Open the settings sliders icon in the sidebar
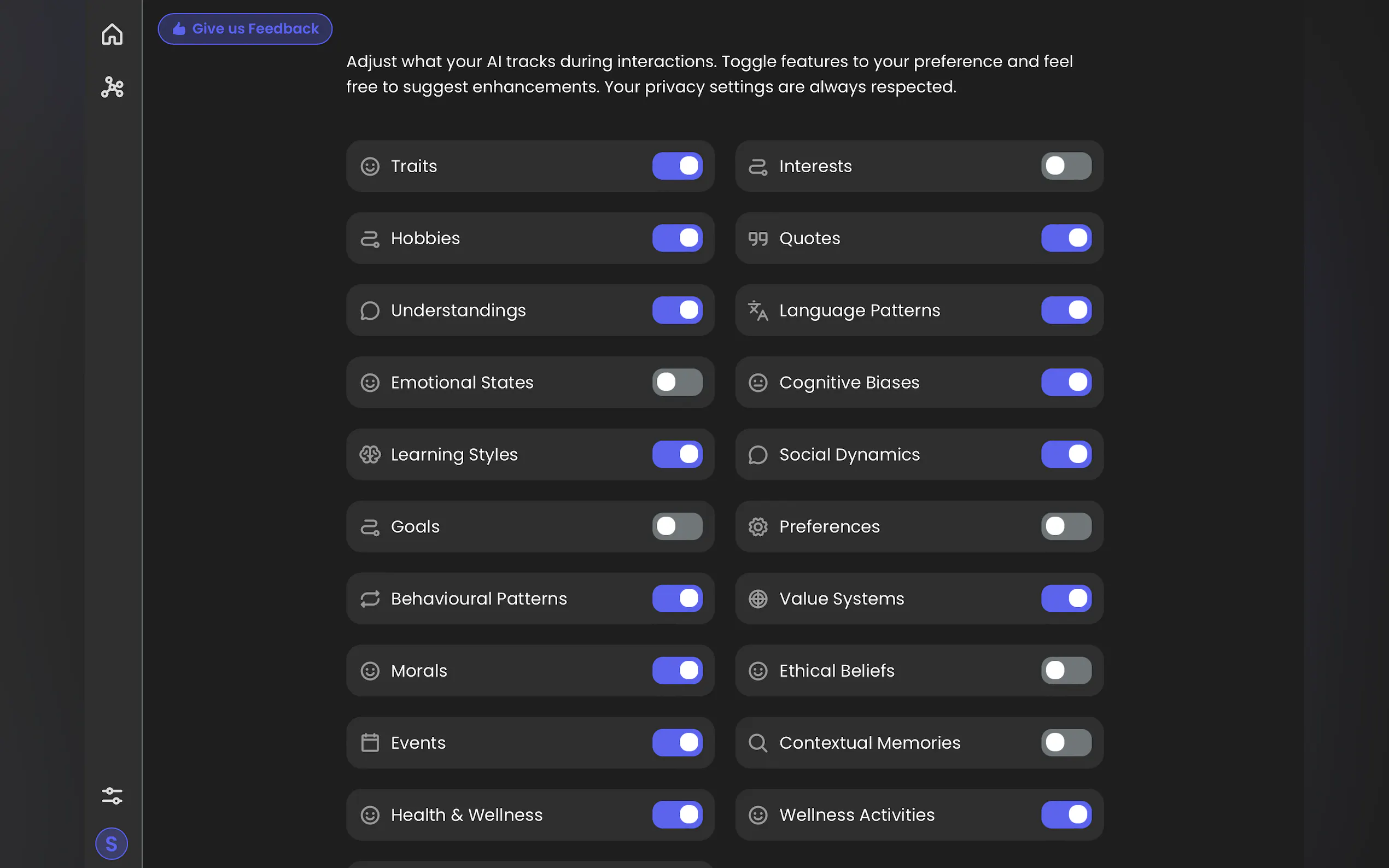 tap(112, 796)
